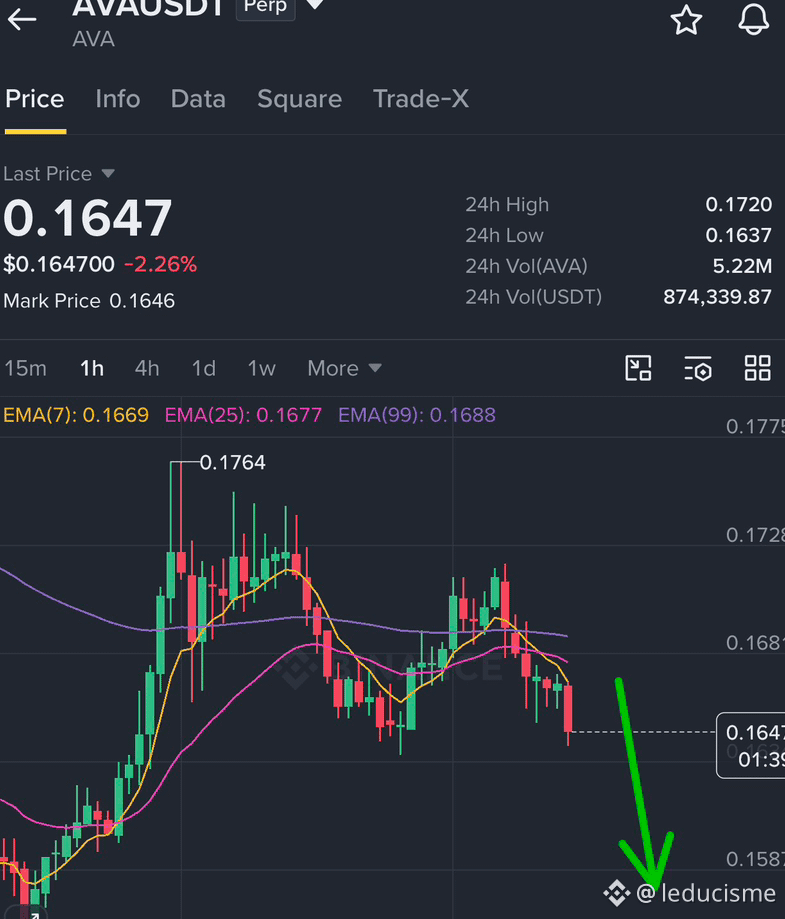785x919 pixels.
Task: Switch to the Info tab
Action: pyautogui.click(x=118, y=99)
